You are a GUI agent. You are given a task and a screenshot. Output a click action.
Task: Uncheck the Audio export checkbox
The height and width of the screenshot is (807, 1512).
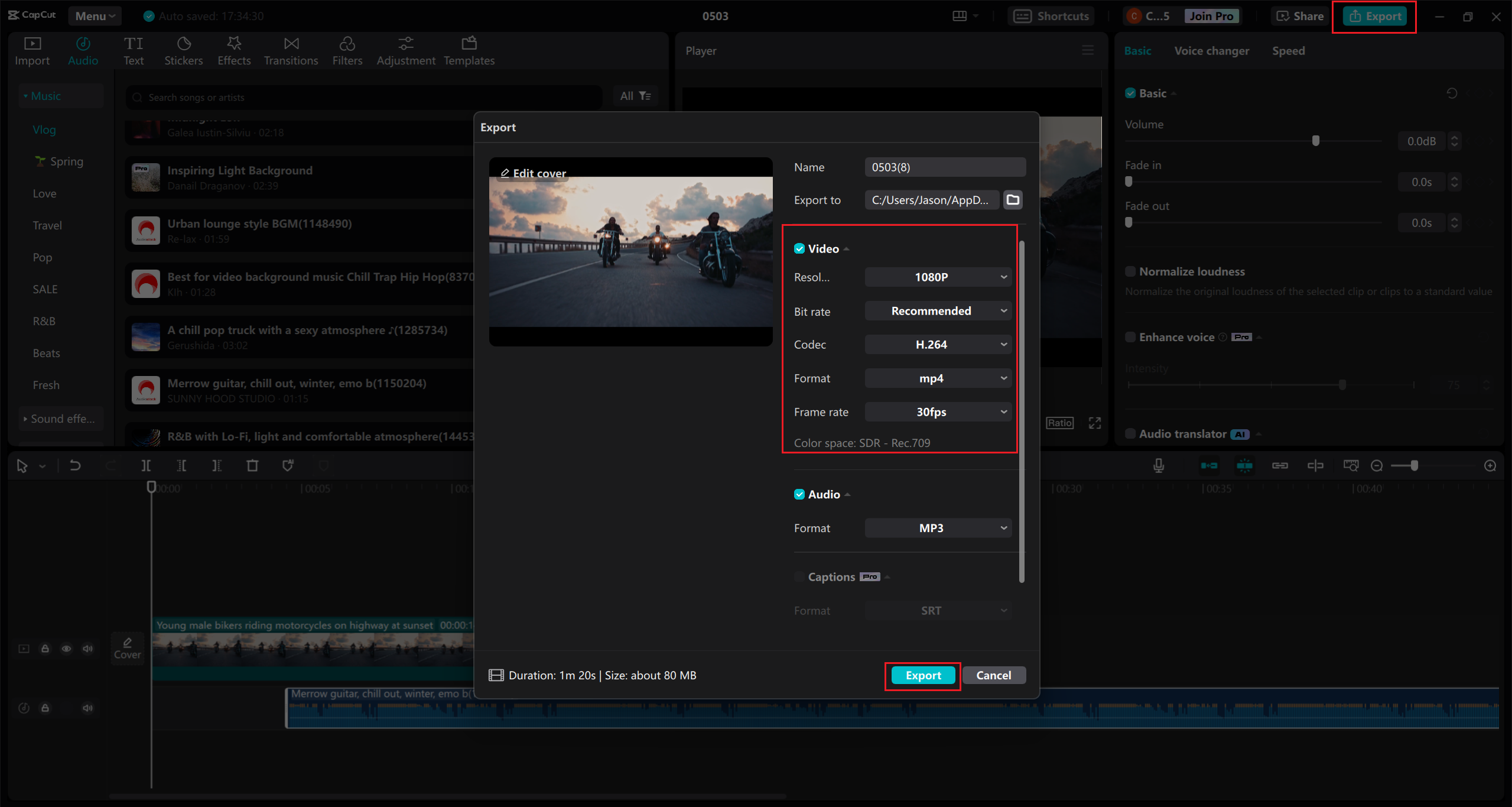[799, 494]
